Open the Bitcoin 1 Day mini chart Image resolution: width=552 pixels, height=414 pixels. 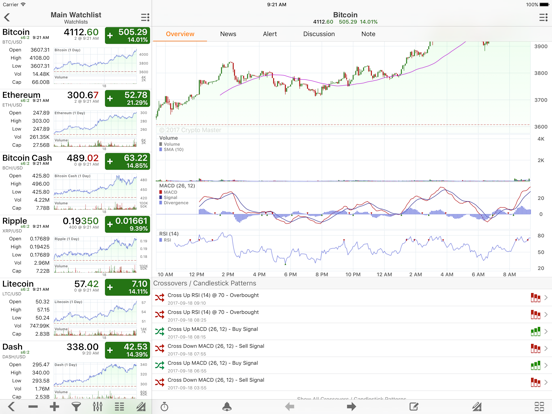tap(101, 66)
